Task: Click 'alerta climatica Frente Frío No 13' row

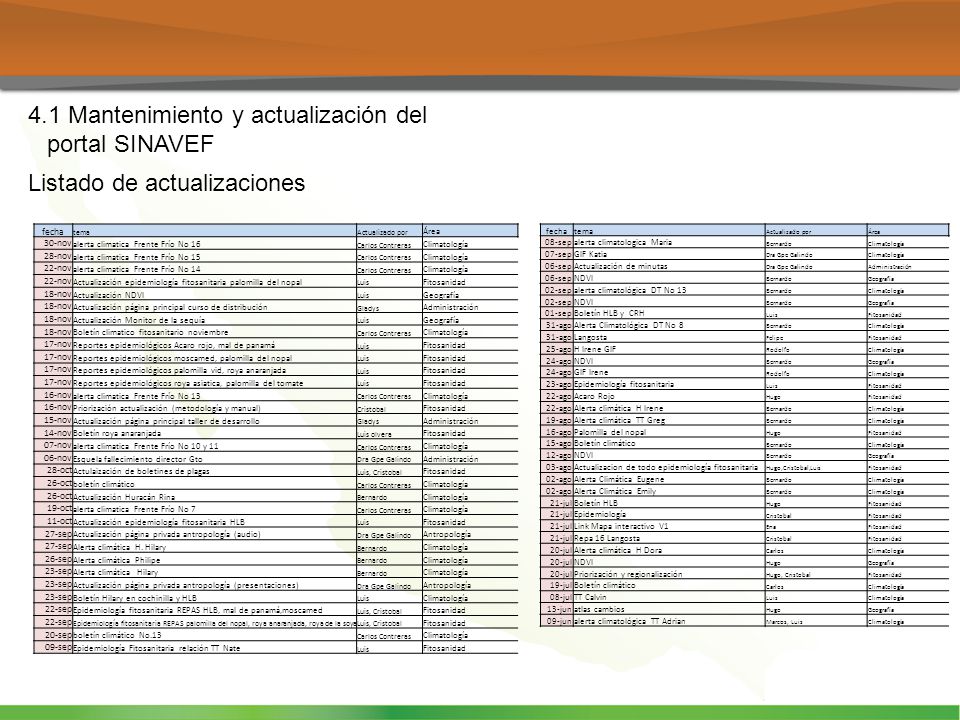Action: coord(276,396)
